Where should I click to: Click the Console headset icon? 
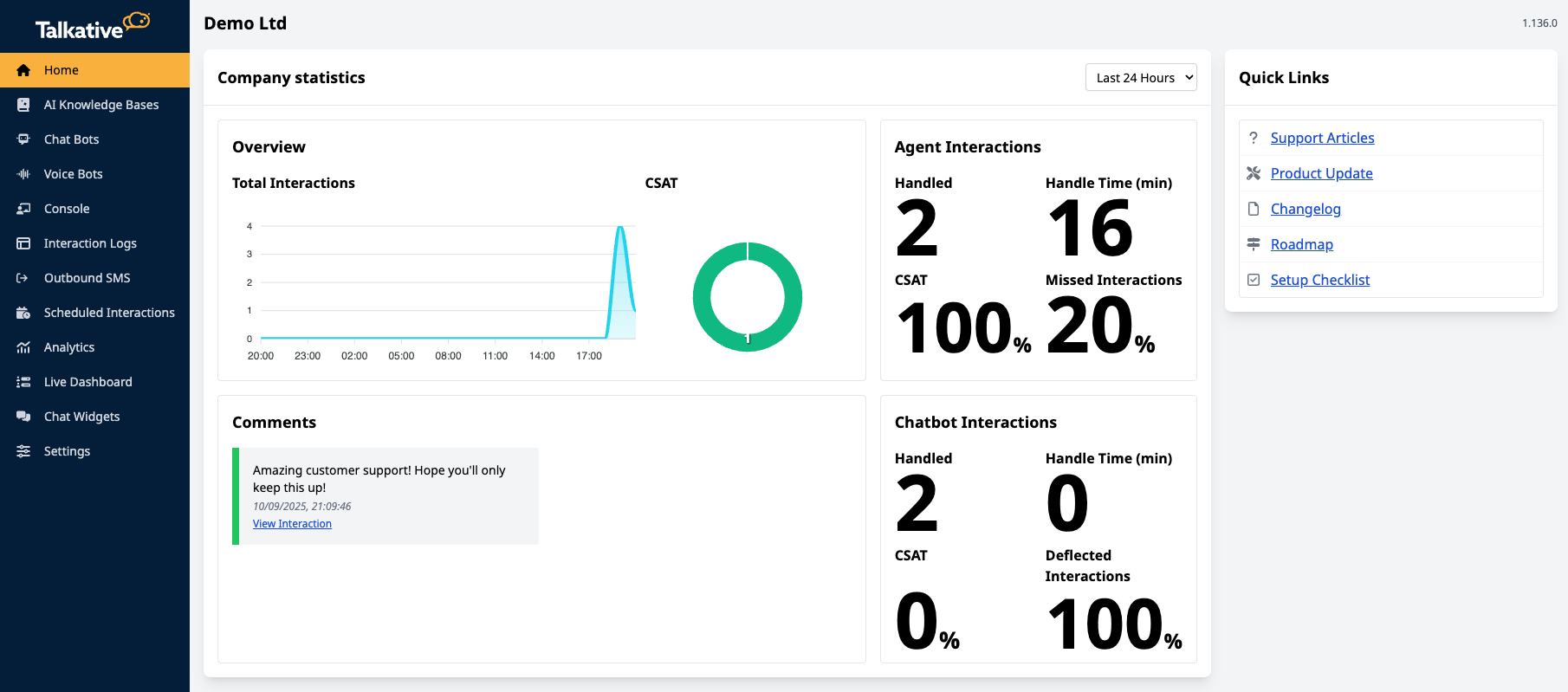click(23, 209)
